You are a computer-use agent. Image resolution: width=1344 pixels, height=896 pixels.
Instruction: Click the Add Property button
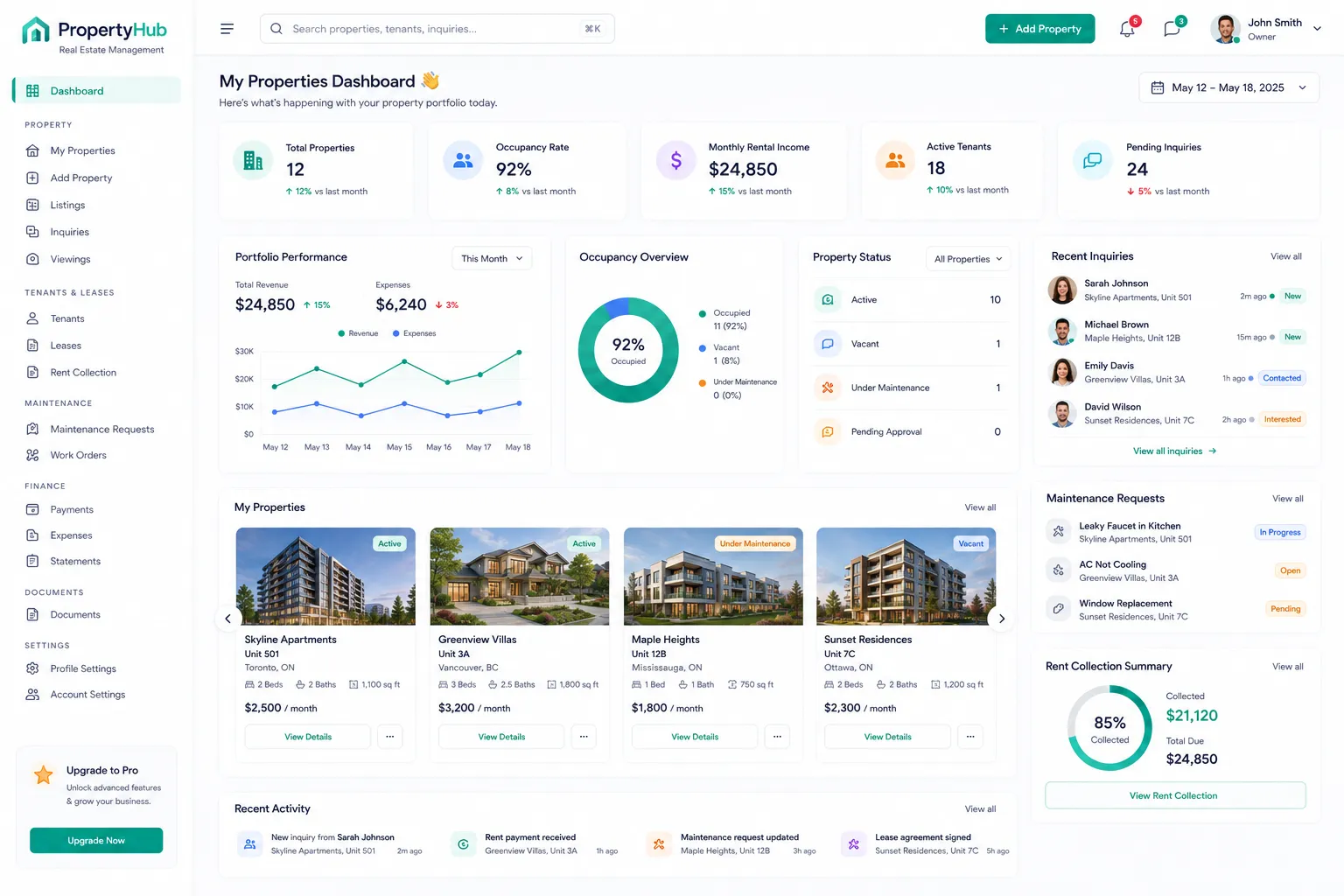(1039, 29)
